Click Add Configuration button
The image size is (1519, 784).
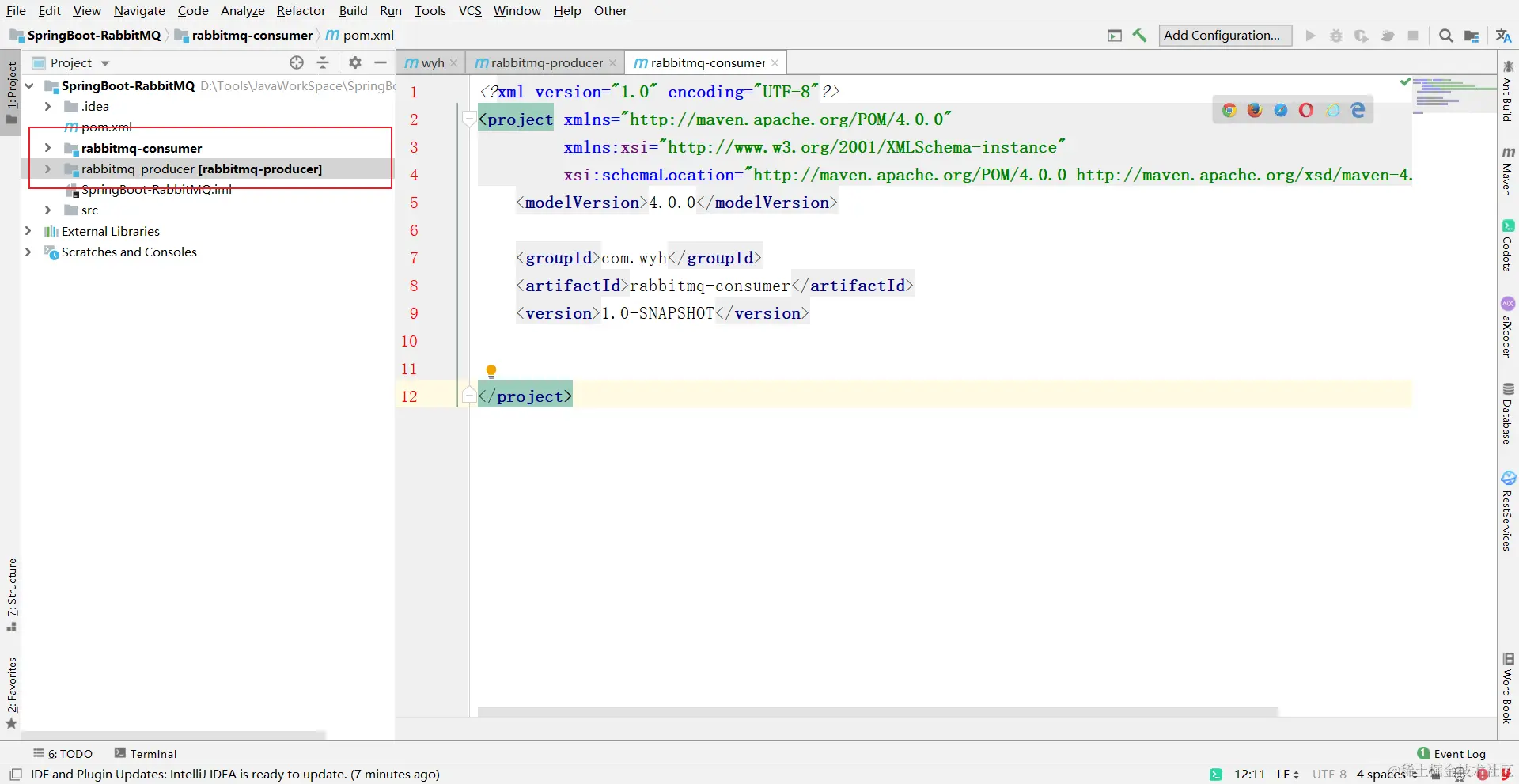[1225, 36]
